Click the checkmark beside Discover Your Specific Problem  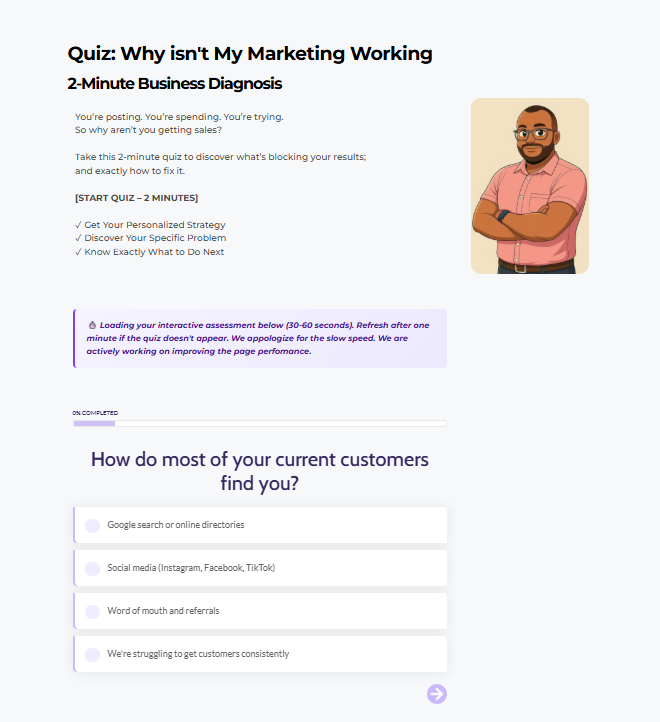78,238
